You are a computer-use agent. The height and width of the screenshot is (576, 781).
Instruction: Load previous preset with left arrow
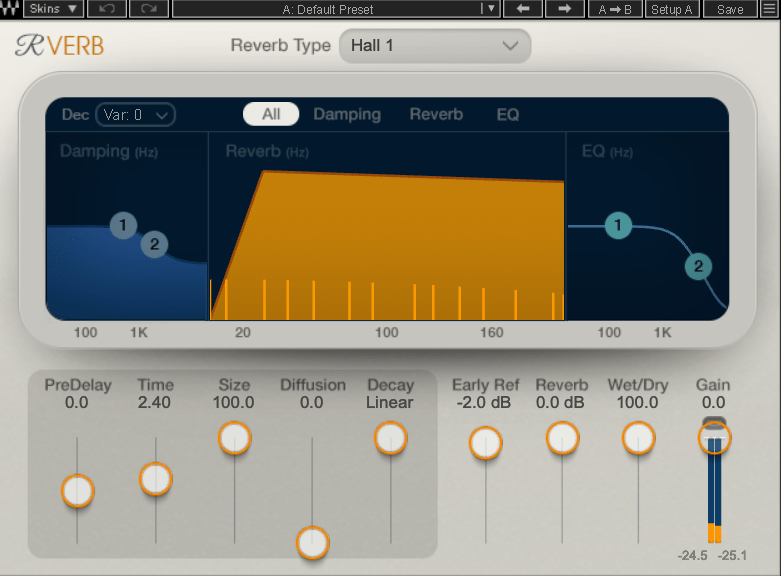click(522, 9)
